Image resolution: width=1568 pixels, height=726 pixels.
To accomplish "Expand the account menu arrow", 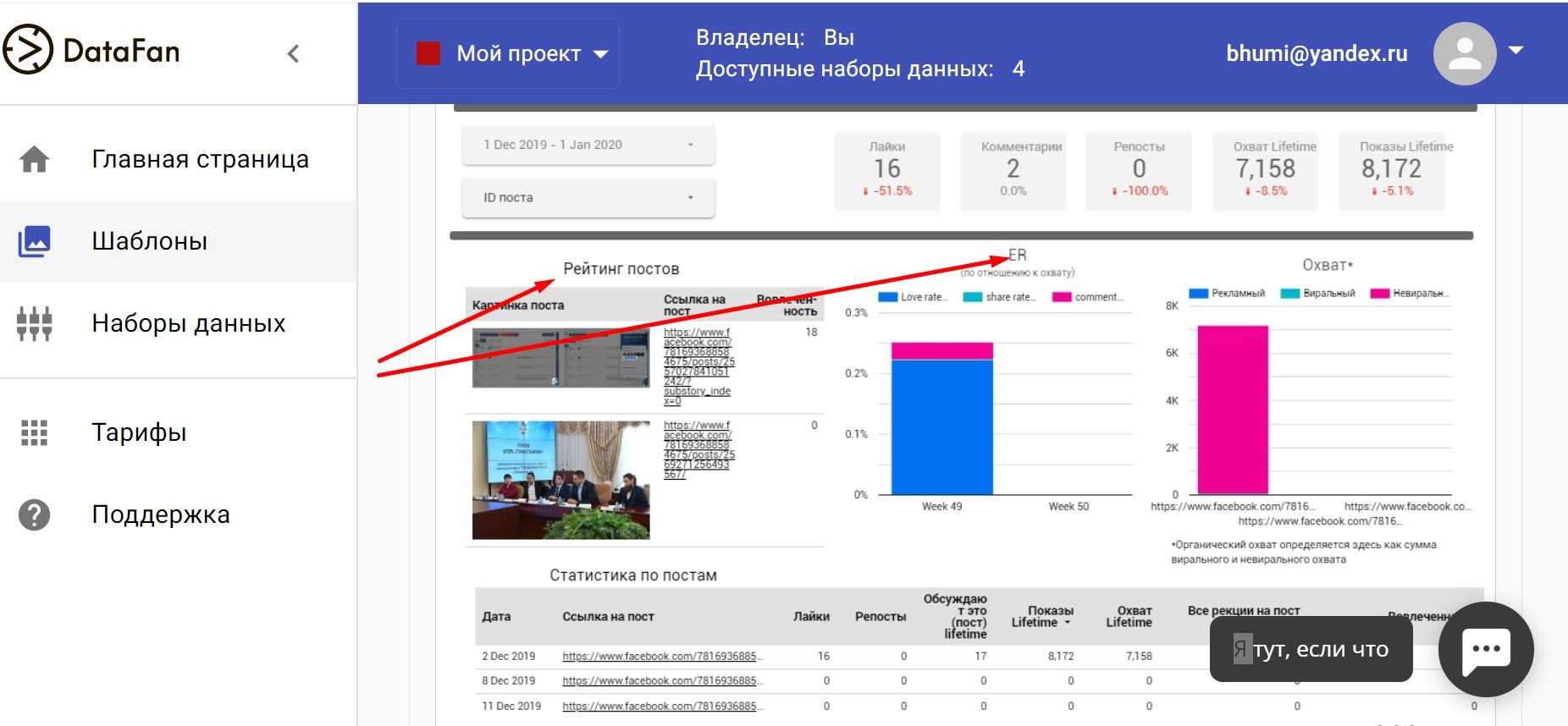I will coord(1516,51).
